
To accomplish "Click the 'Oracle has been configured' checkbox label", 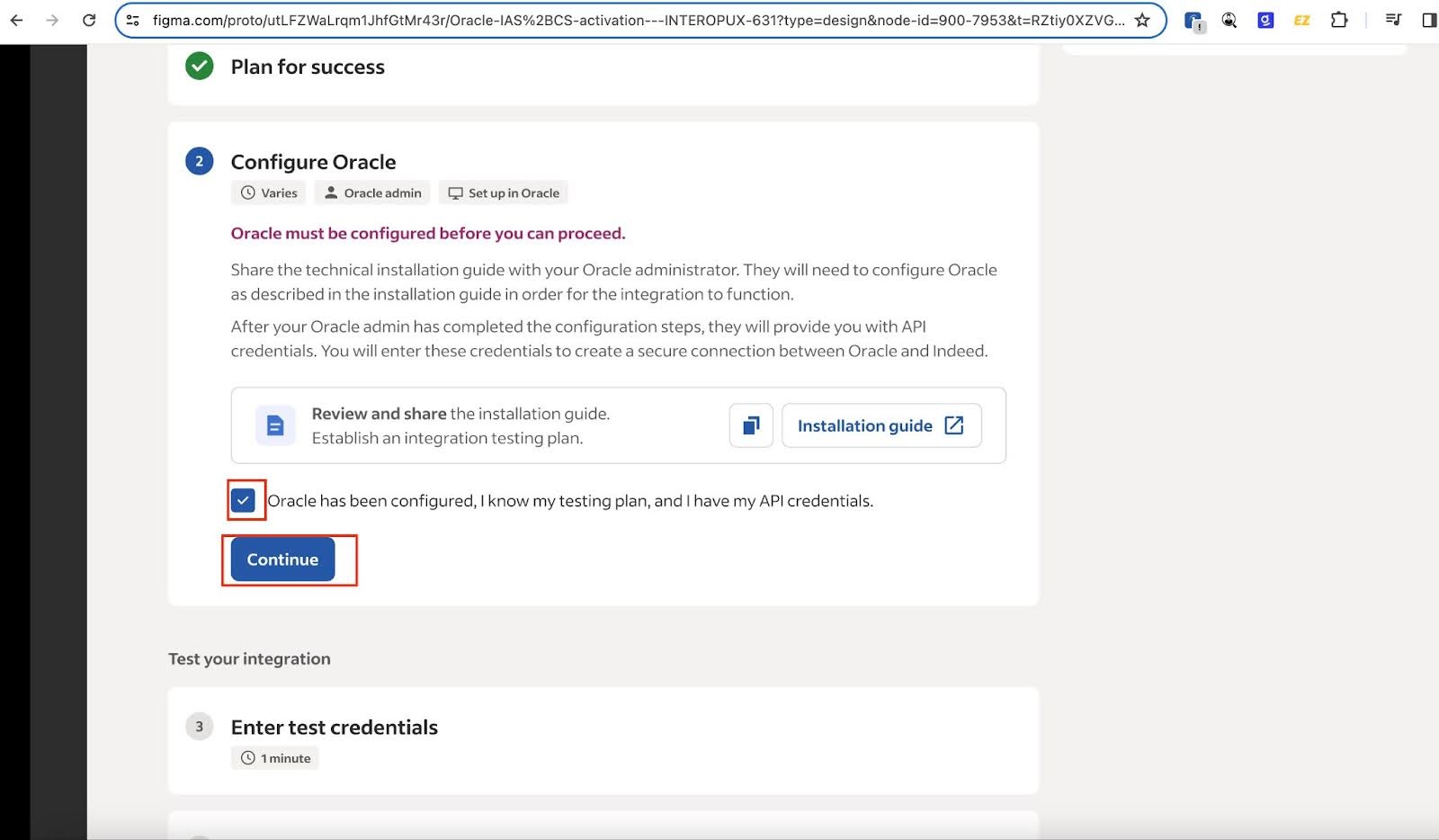I will [x=570, y=501].
